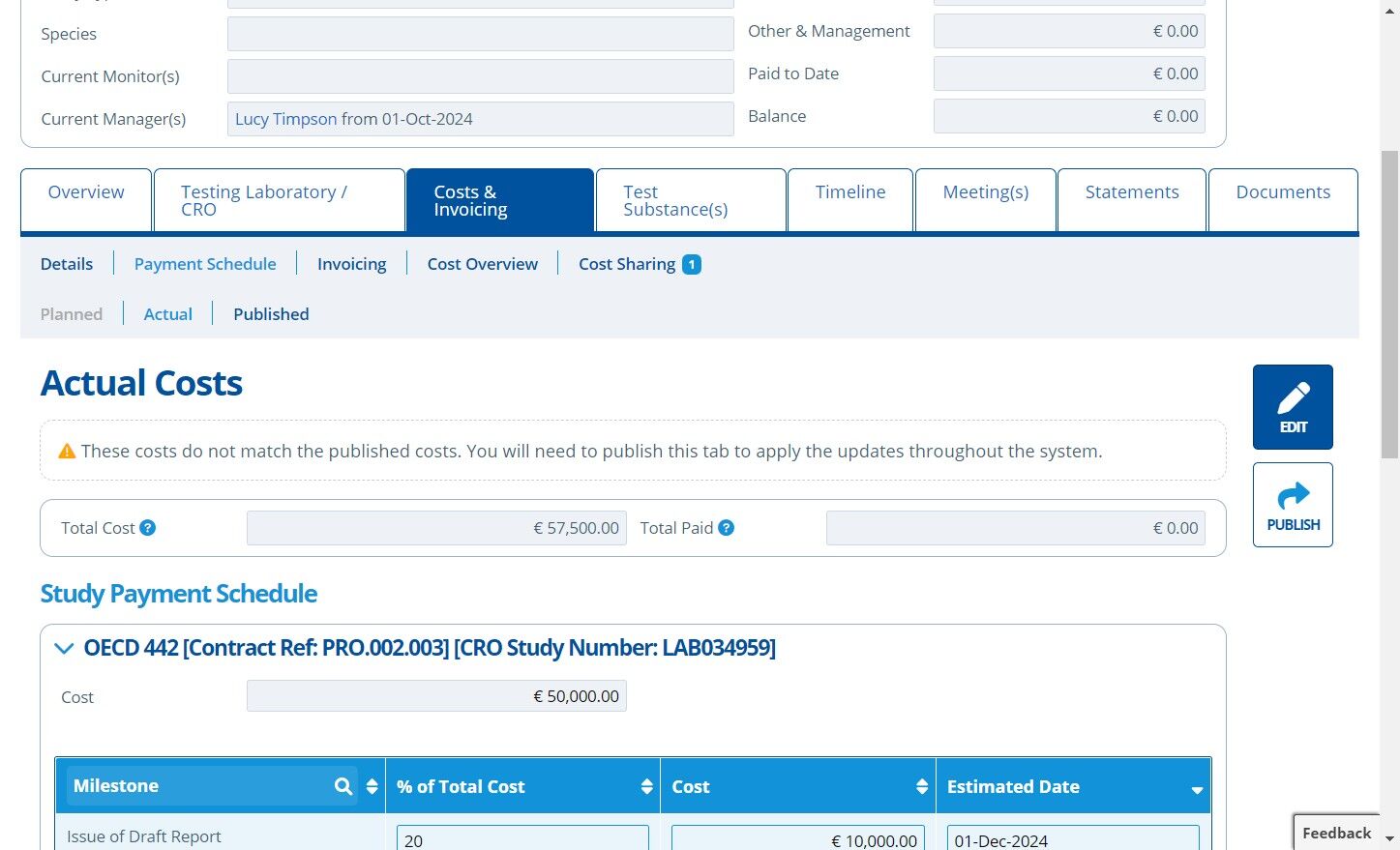Select the Costs & Invoicing tab
This screenshot has width=1400, height=850.
coord(500,200)
